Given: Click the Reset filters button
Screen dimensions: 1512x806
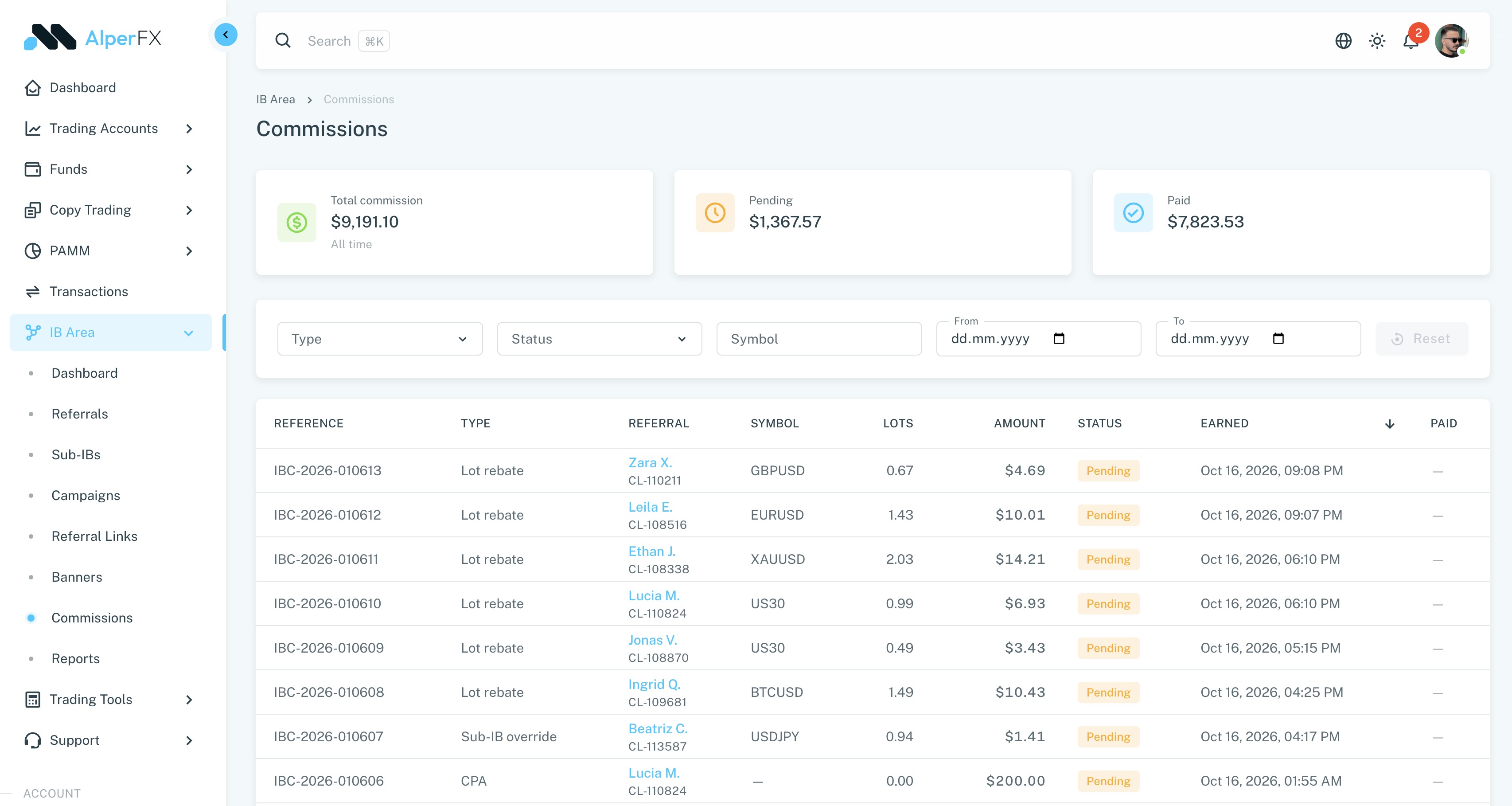Looking at the screenshot, I should (x=1422, y=339).
